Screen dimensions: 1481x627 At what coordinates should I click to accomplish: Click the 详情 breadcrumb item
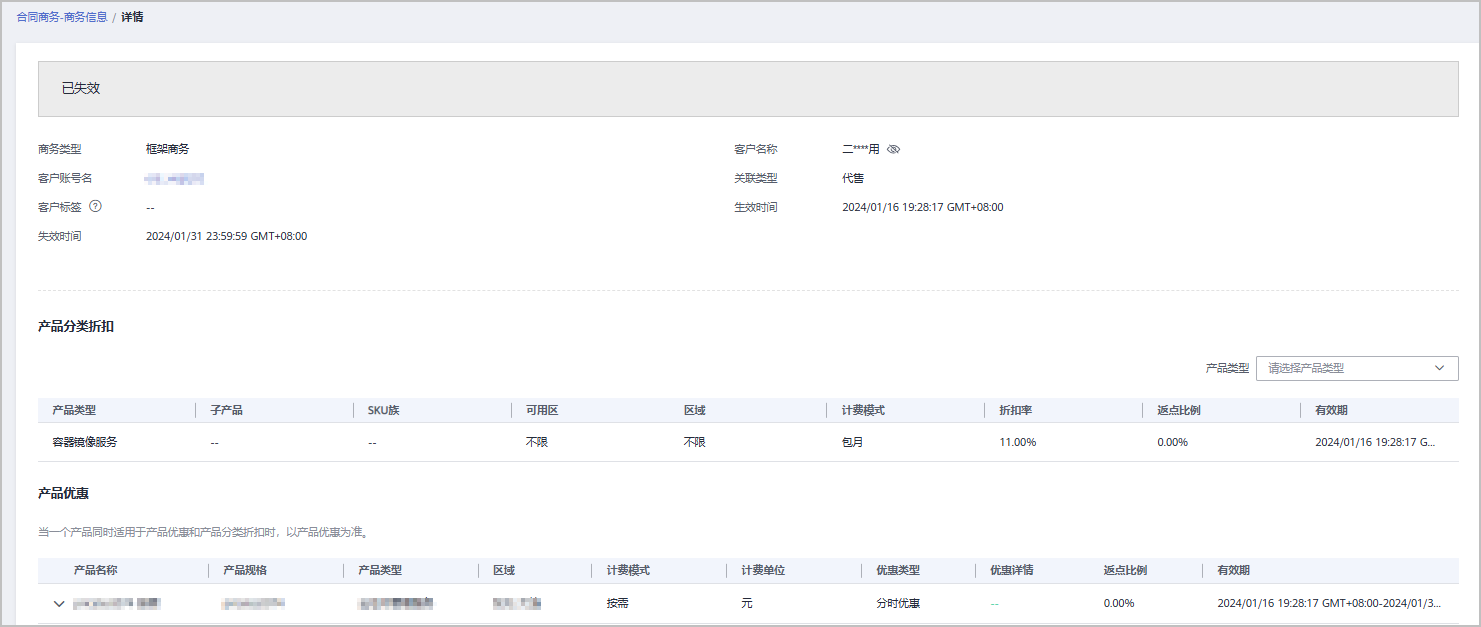(132, 17)
